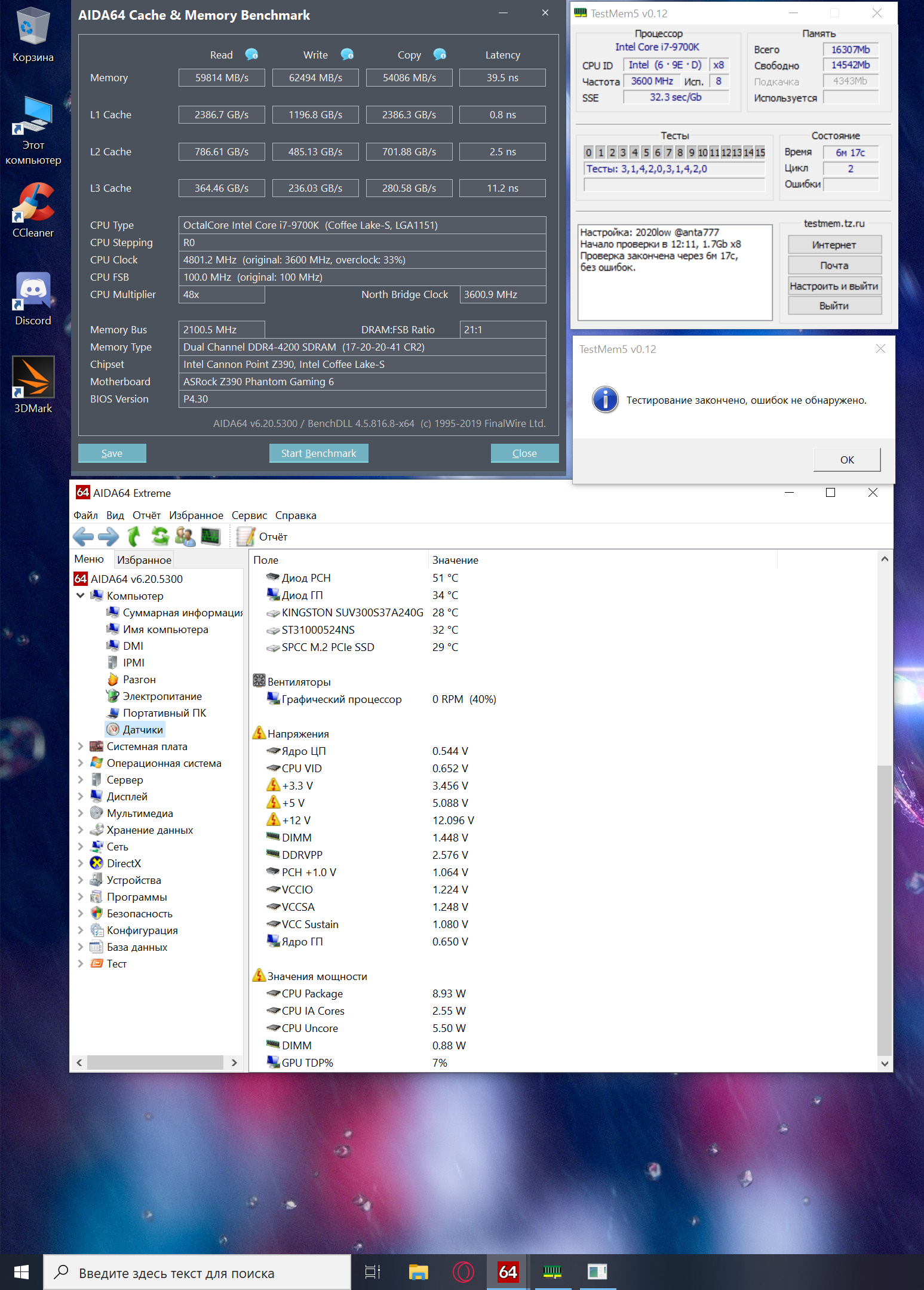Screen dimensions: 924x1290
Task: Expand the Сервер tree node
Action: [x=80, y=779]
